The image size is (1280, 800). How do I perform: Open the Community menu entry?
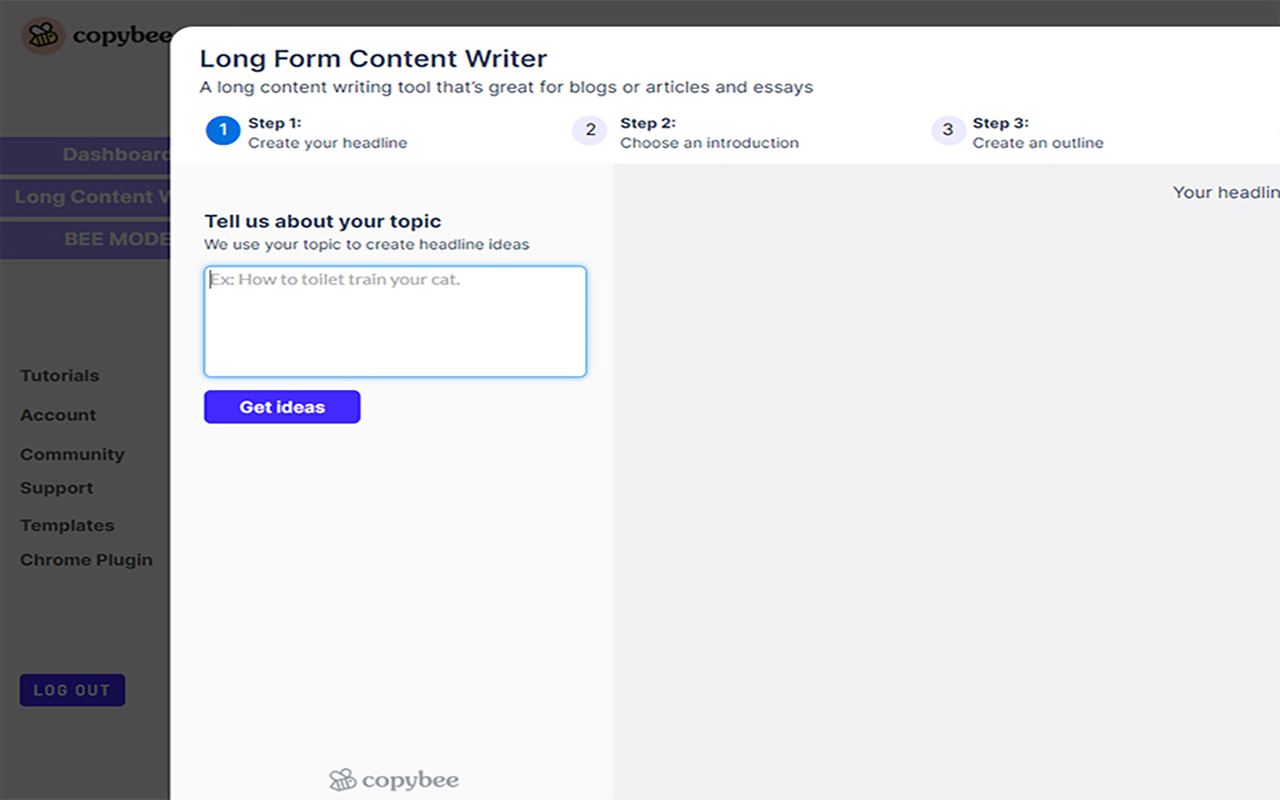72,453
